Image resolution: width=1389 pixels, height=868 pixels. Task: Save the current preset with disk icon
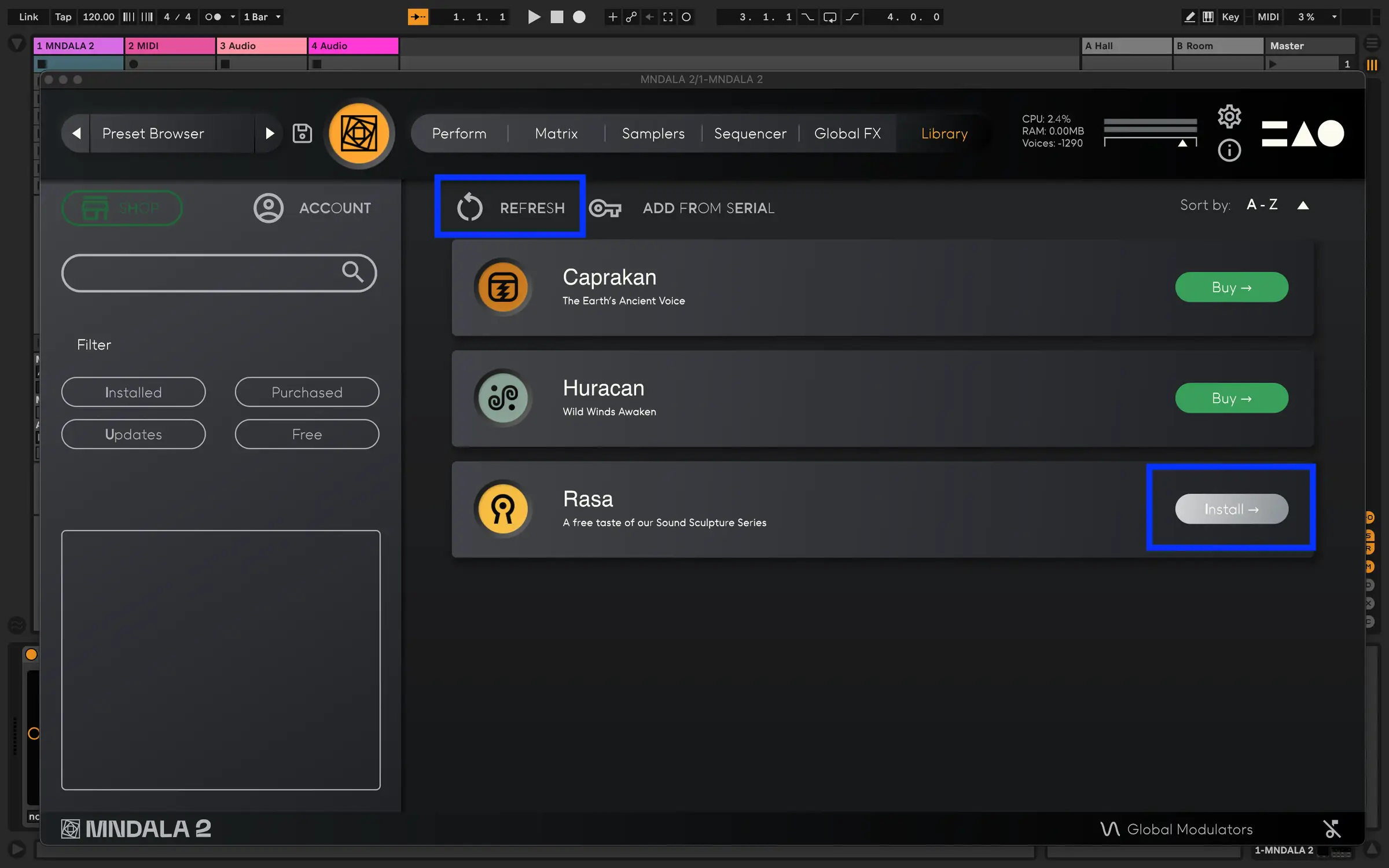pos(302,133)
